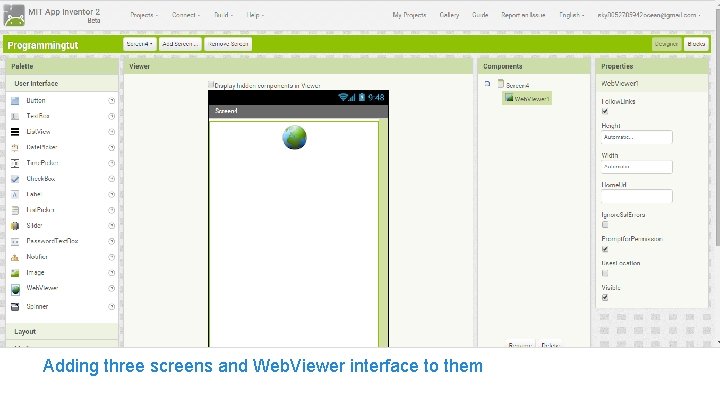
Task: Select Screen4 in Components tree
Action: pos(517,85)
